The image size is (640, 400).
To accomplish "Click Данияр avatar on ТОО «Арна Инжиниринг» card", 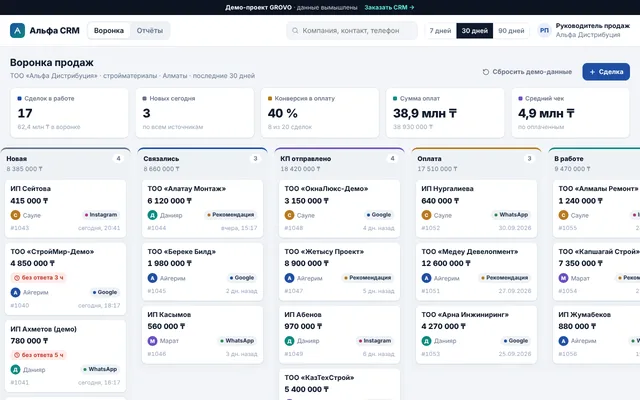I will pyautogui.click(x=427, y=341).
